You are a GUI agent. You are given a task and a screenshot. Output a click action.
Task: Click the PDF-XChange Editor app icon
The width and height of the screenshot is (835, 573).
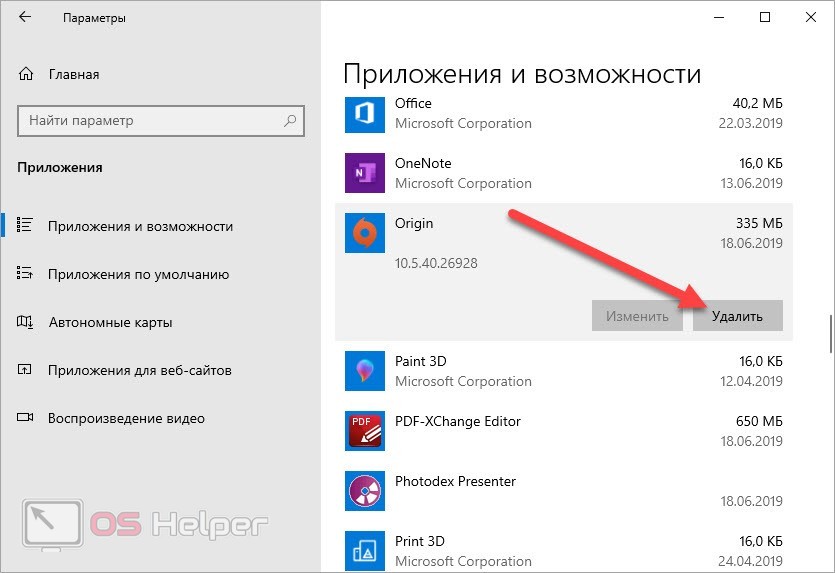point(365,431)
